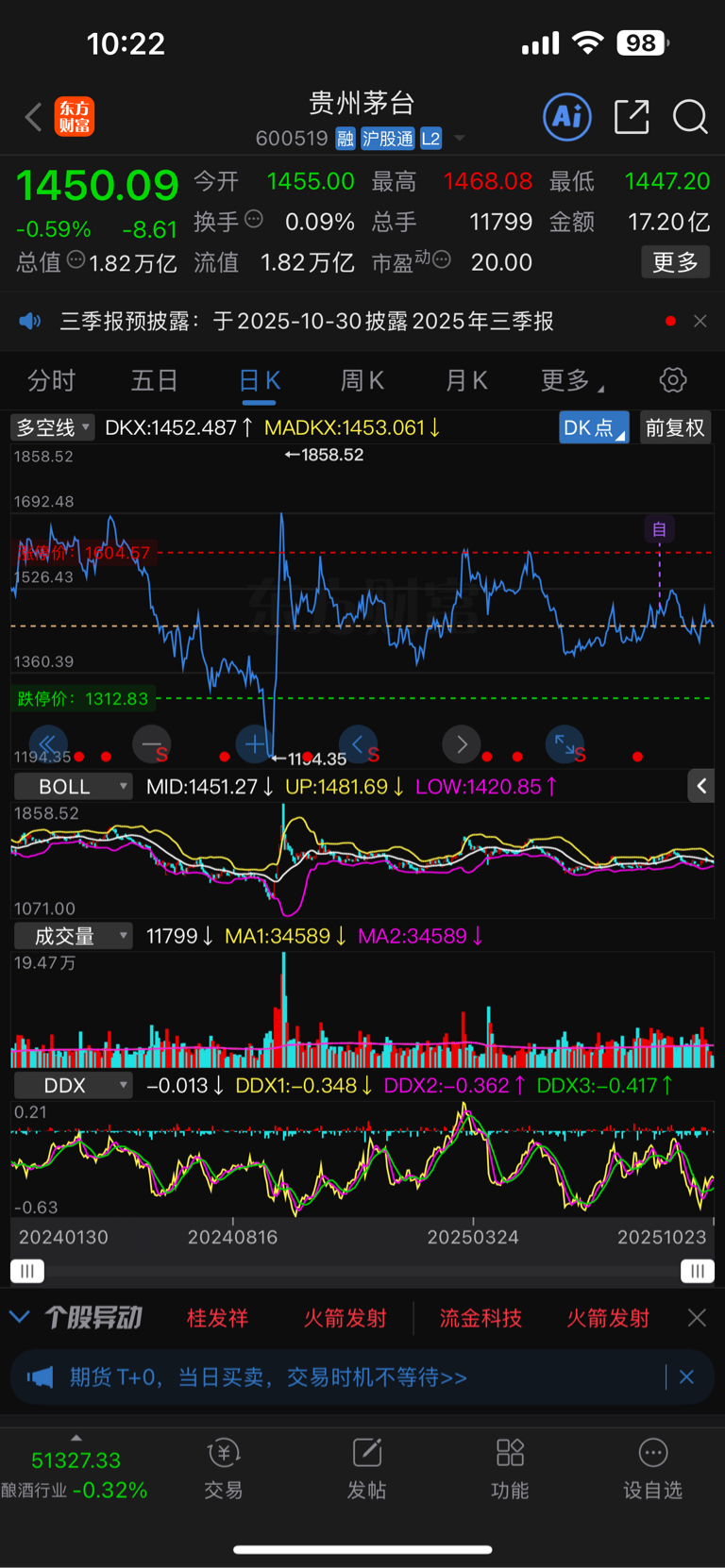Image resolution: width=725 pixels, height=1568 pixels.
Task: Open the 交易 trade icon
Action: 224,1470
